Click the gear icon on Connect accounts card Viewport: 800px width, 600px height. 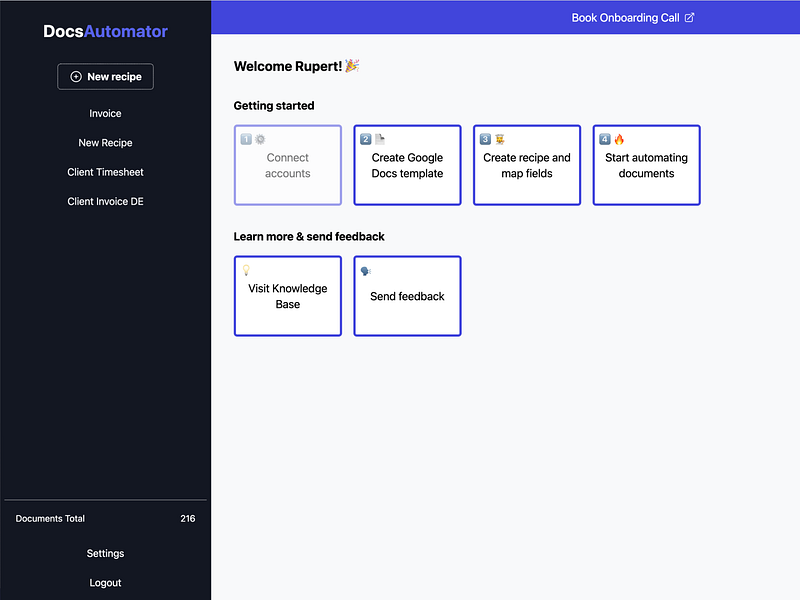point(260,139)
